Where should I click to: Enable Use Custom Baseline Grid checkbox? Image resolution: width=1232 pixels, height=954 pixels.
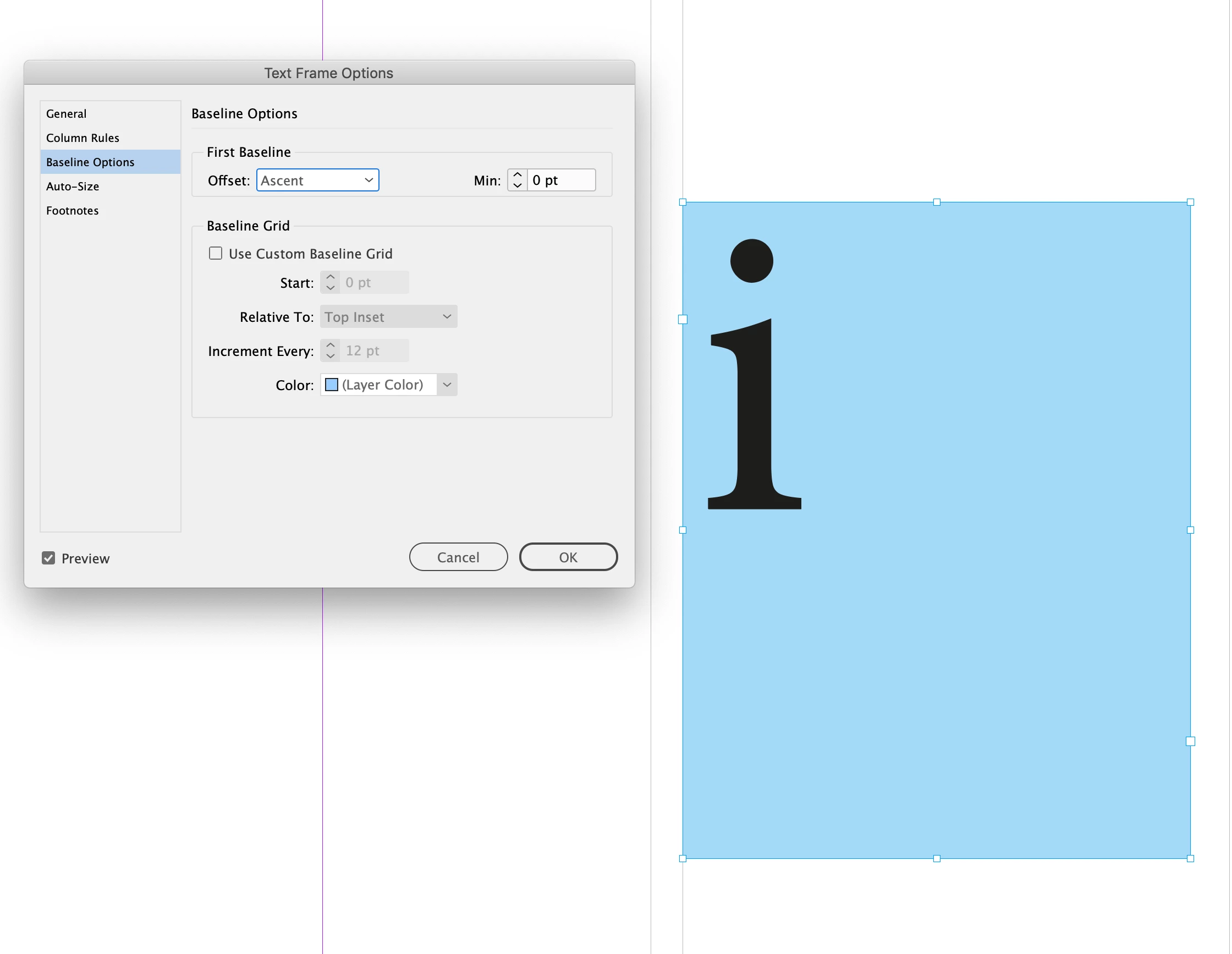point(216,253)
